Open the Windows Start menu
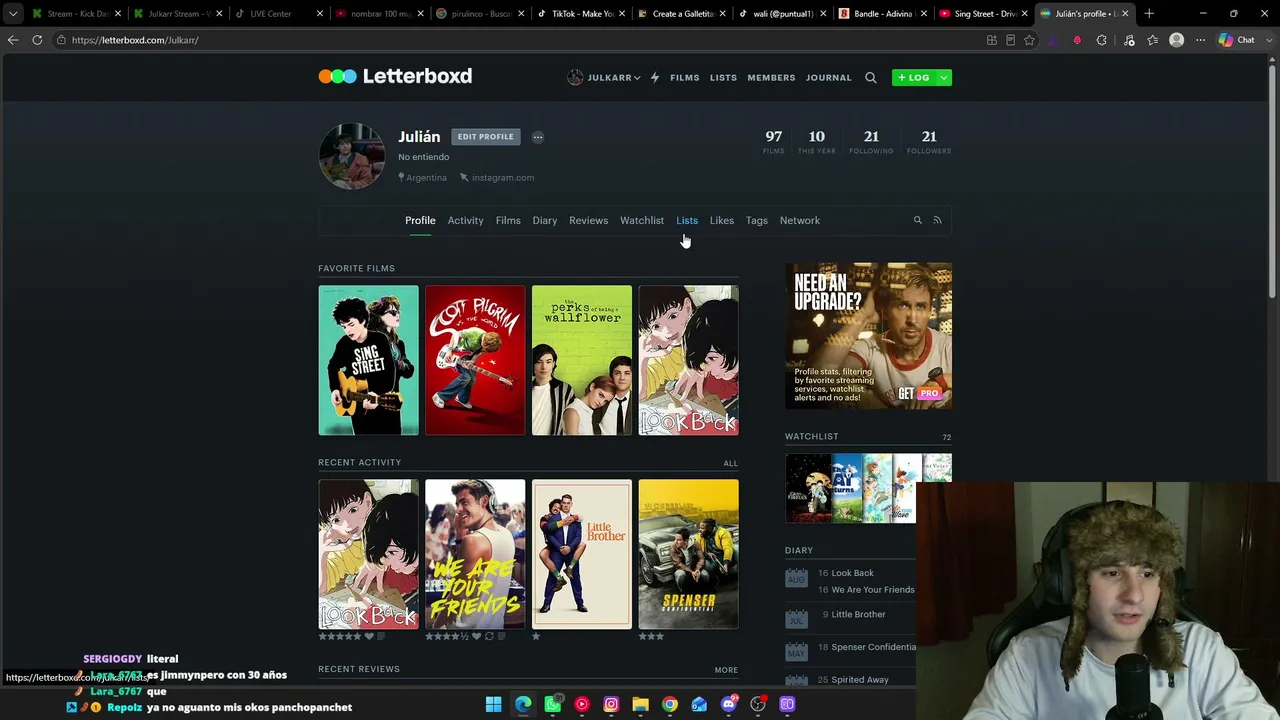Viewport: 1280px width, 720px height. (x=493, y=704)
